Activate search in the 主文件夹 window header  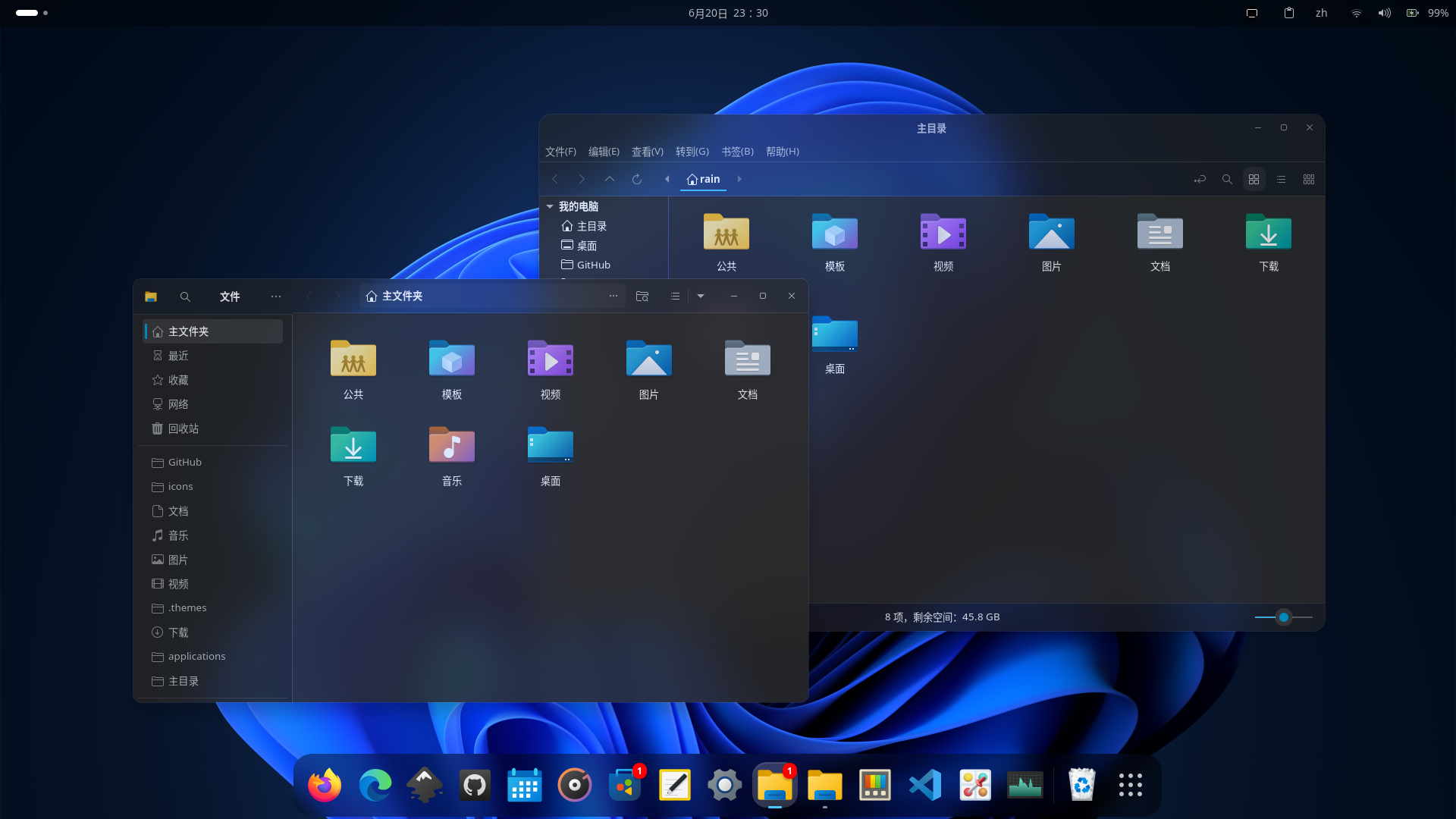click(x=185, y=297)
